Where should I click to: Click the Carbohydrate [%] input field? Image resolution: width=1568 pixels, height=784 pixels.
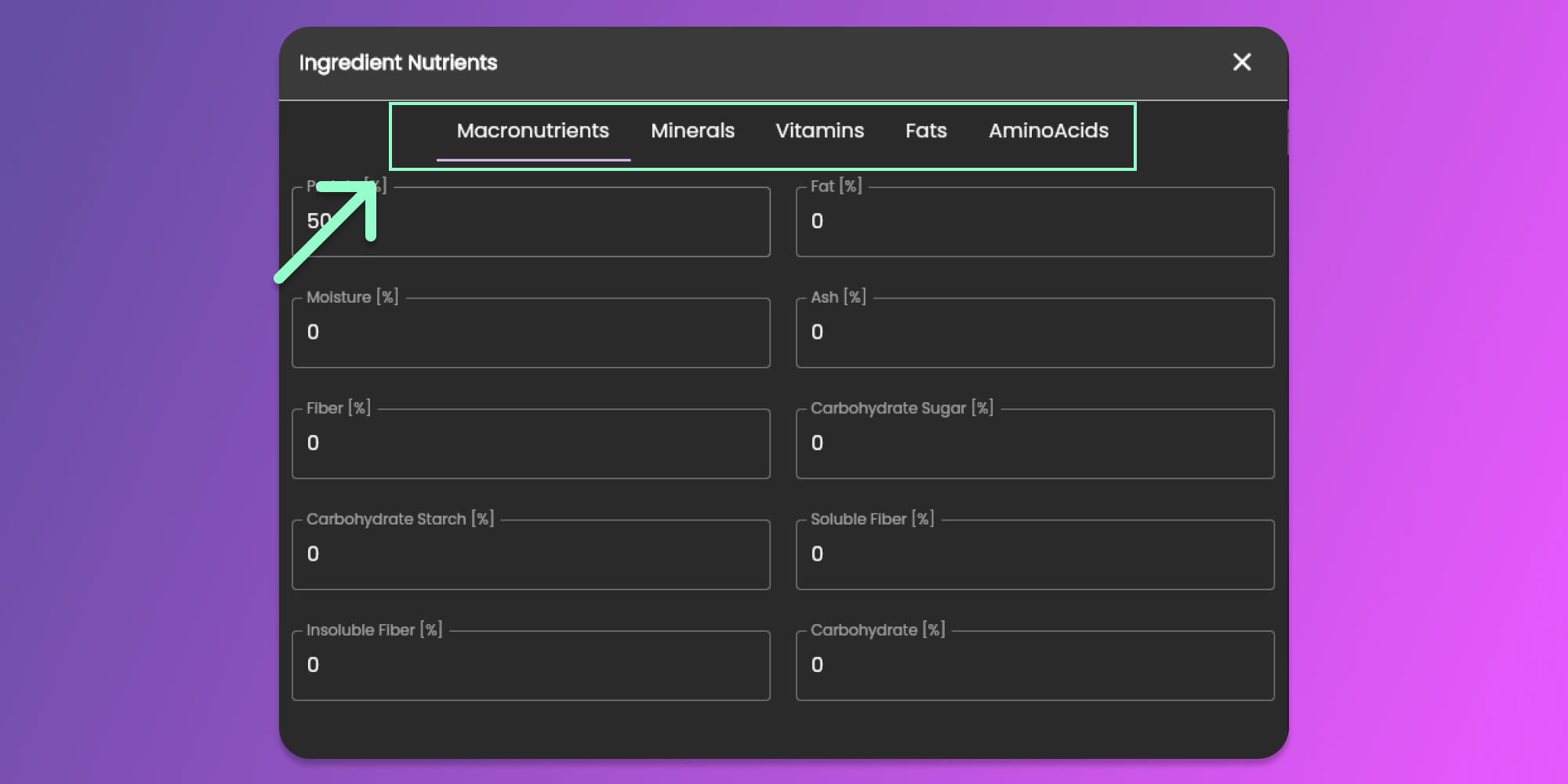[1035, 666]
